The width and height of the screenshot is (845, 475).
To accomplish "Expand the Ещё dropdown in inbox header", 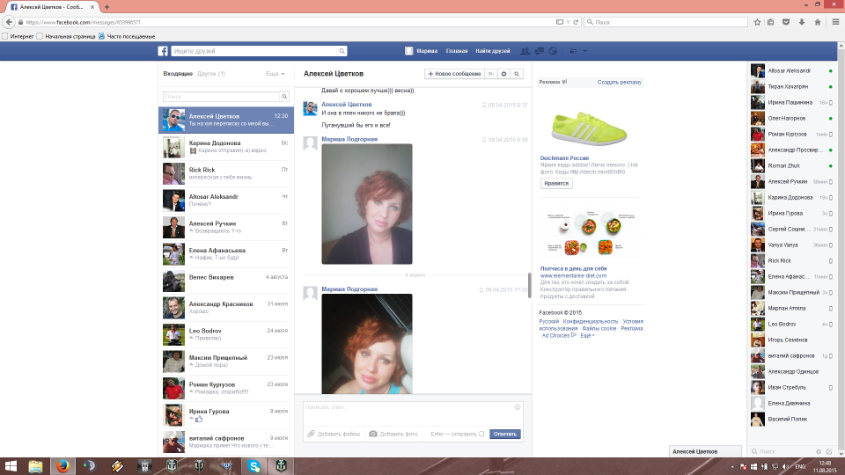I will point(275,74).
